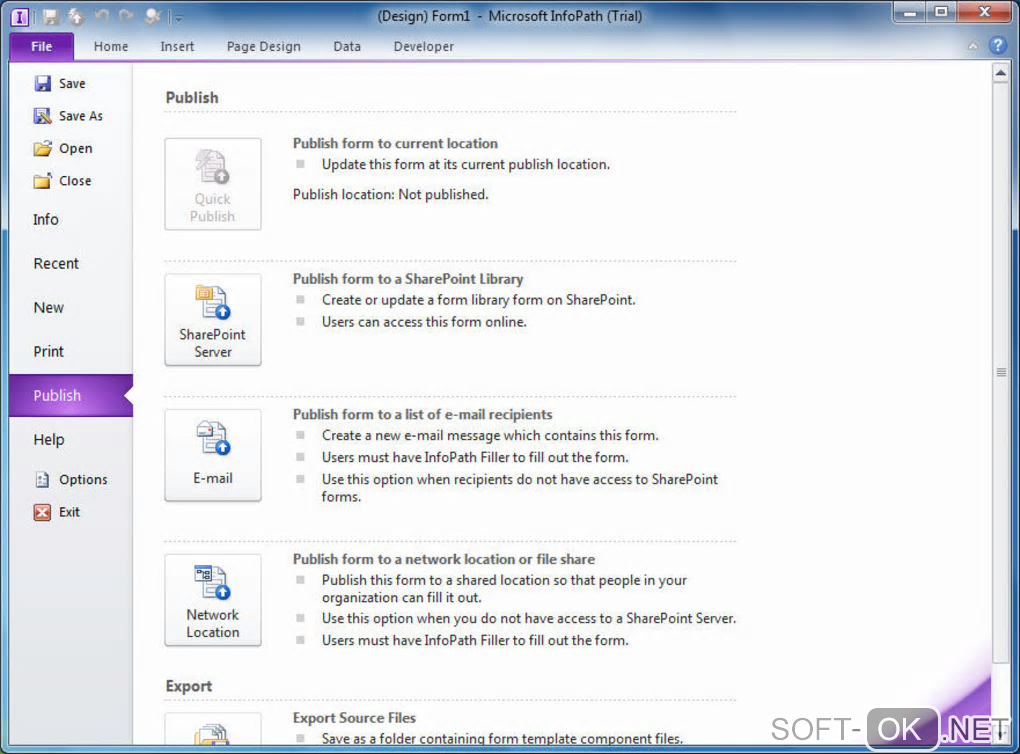Click the Save As icon in sidebar

tap(42, 116)
